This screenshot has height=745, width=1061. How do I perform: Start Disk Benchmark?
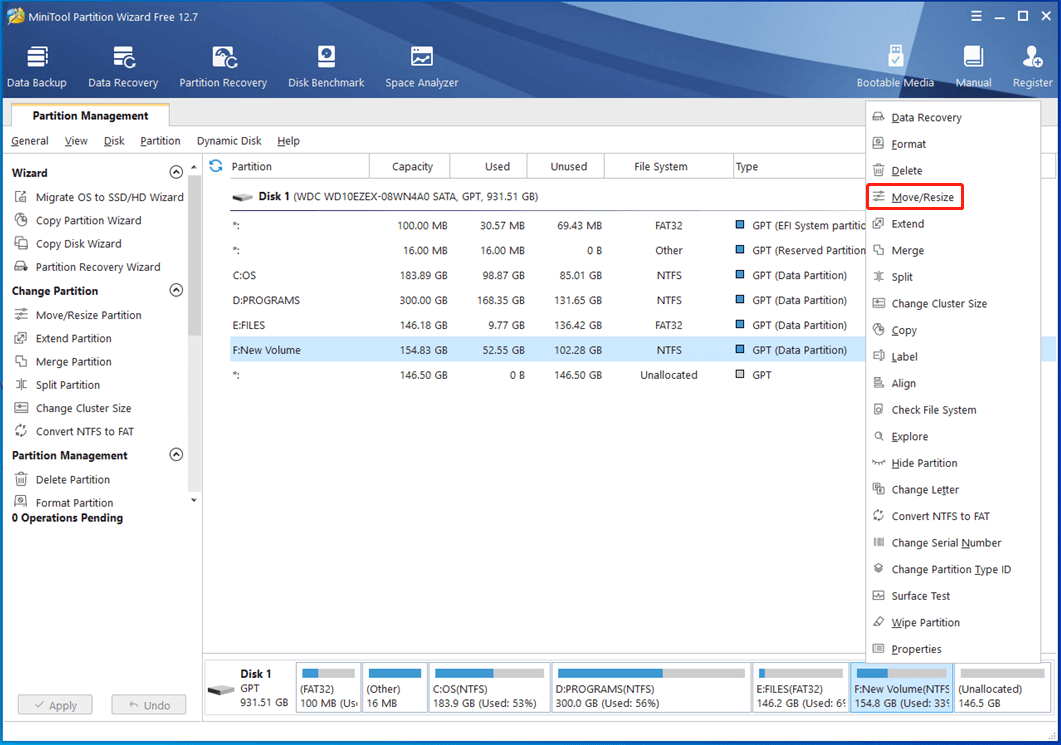(326, 67)
